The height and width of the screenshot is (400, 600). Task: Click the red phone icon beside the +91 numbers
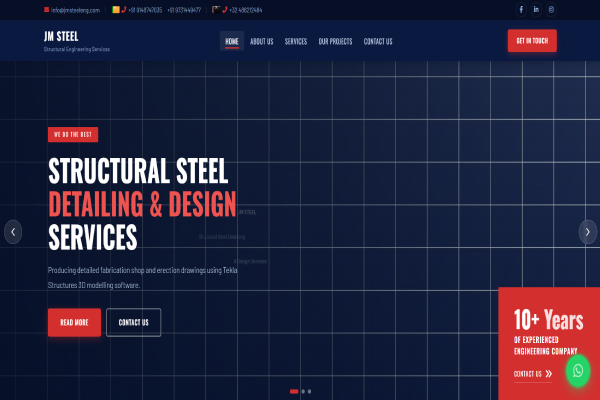[124, 10]
